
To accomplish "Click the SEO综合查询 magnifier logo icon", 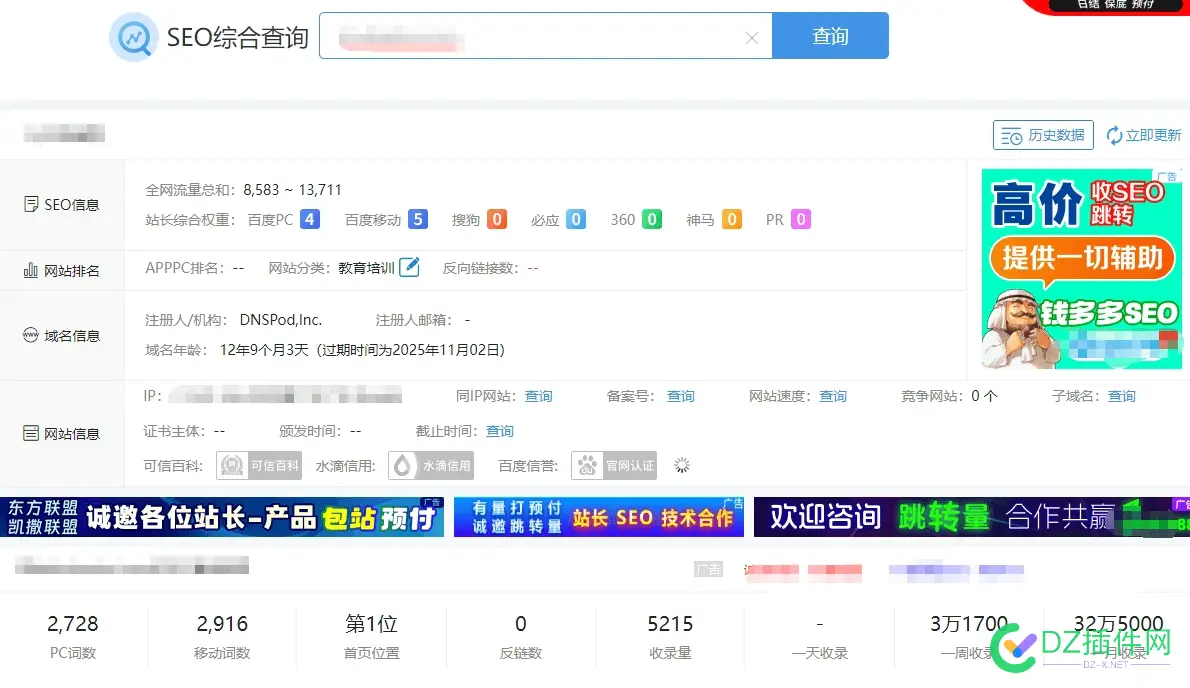I will point(132,36).
